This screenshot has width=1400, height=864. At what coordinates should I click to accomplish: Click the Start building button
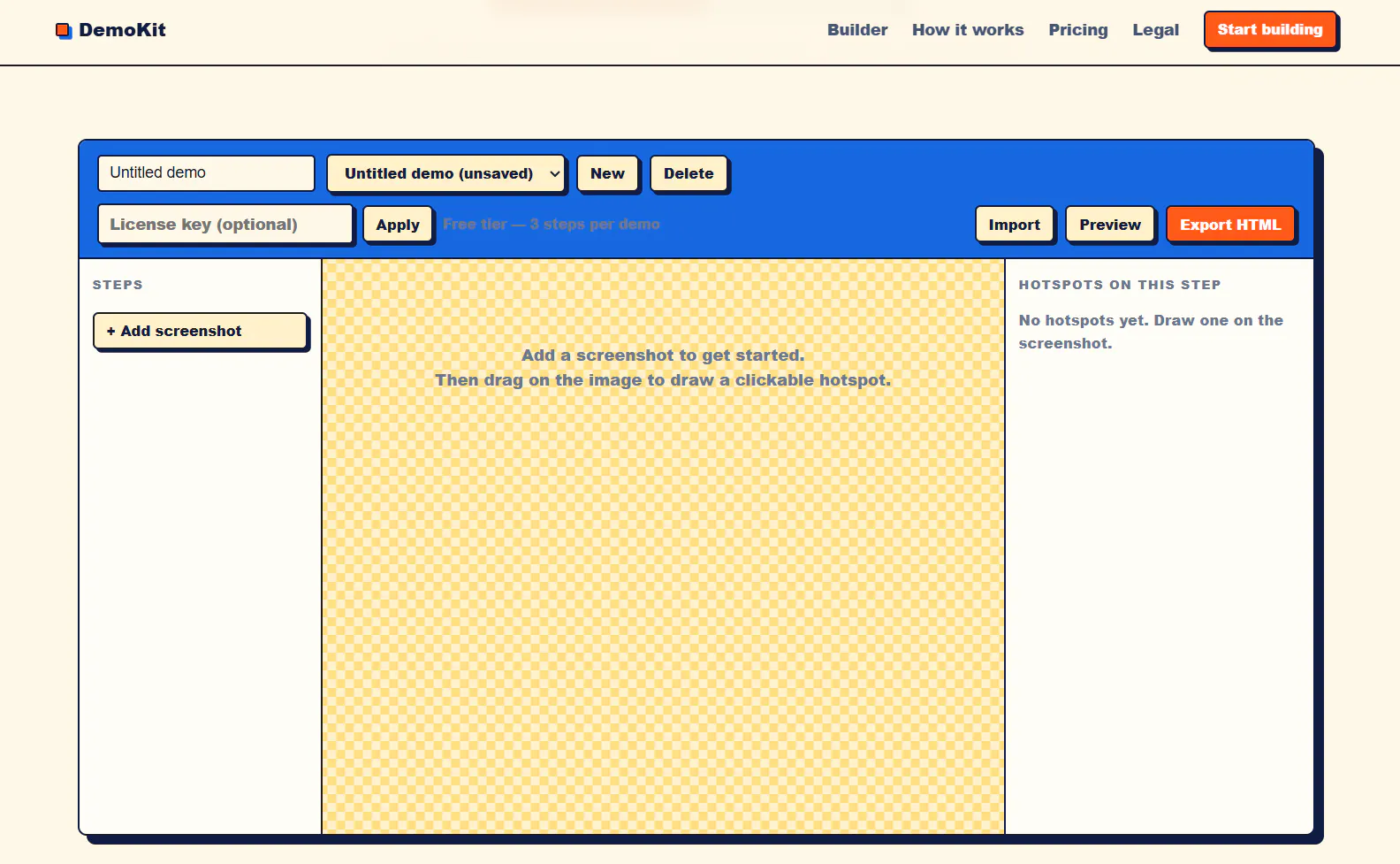click(1270, 30)
